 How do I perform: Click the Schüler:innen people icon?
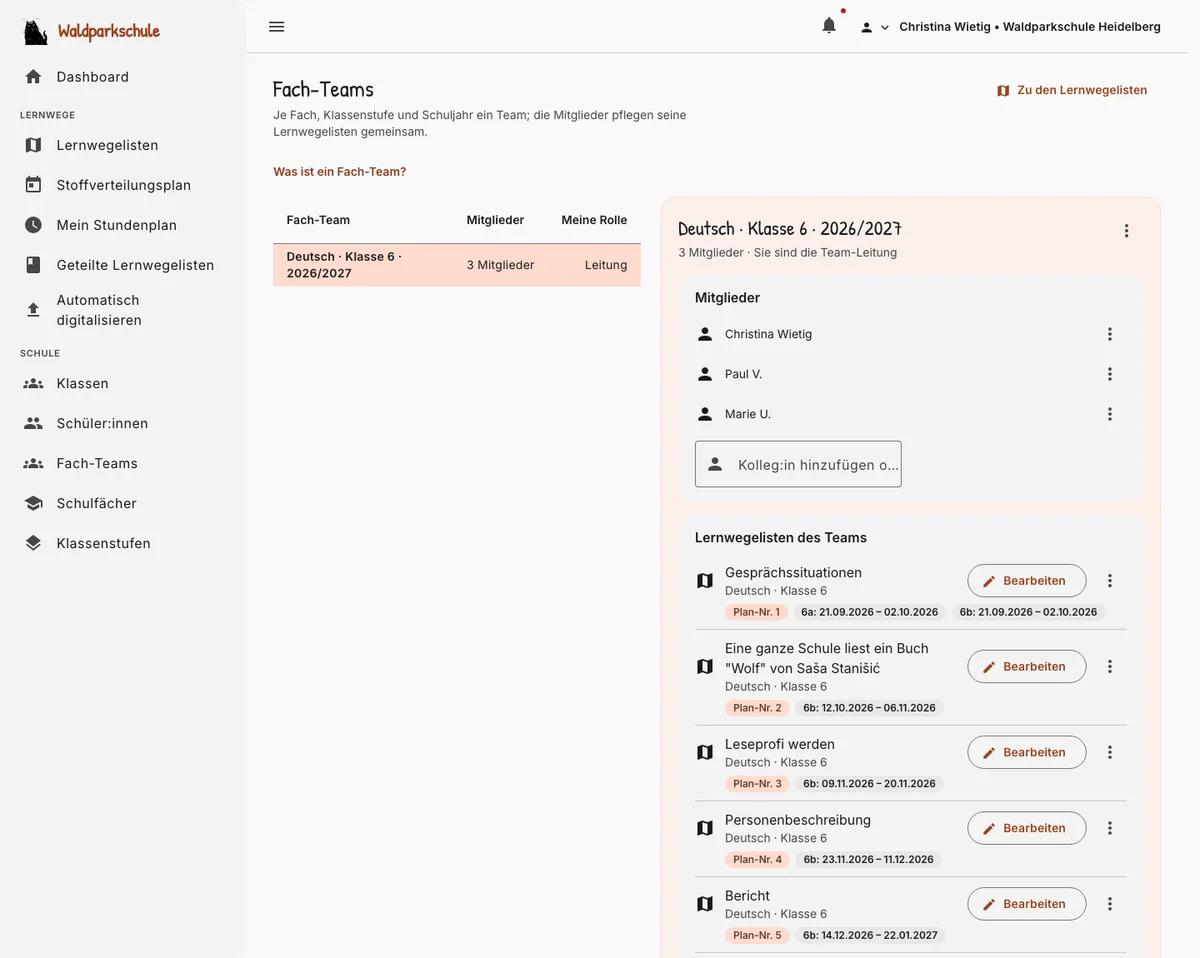click(x=33, y=423)
